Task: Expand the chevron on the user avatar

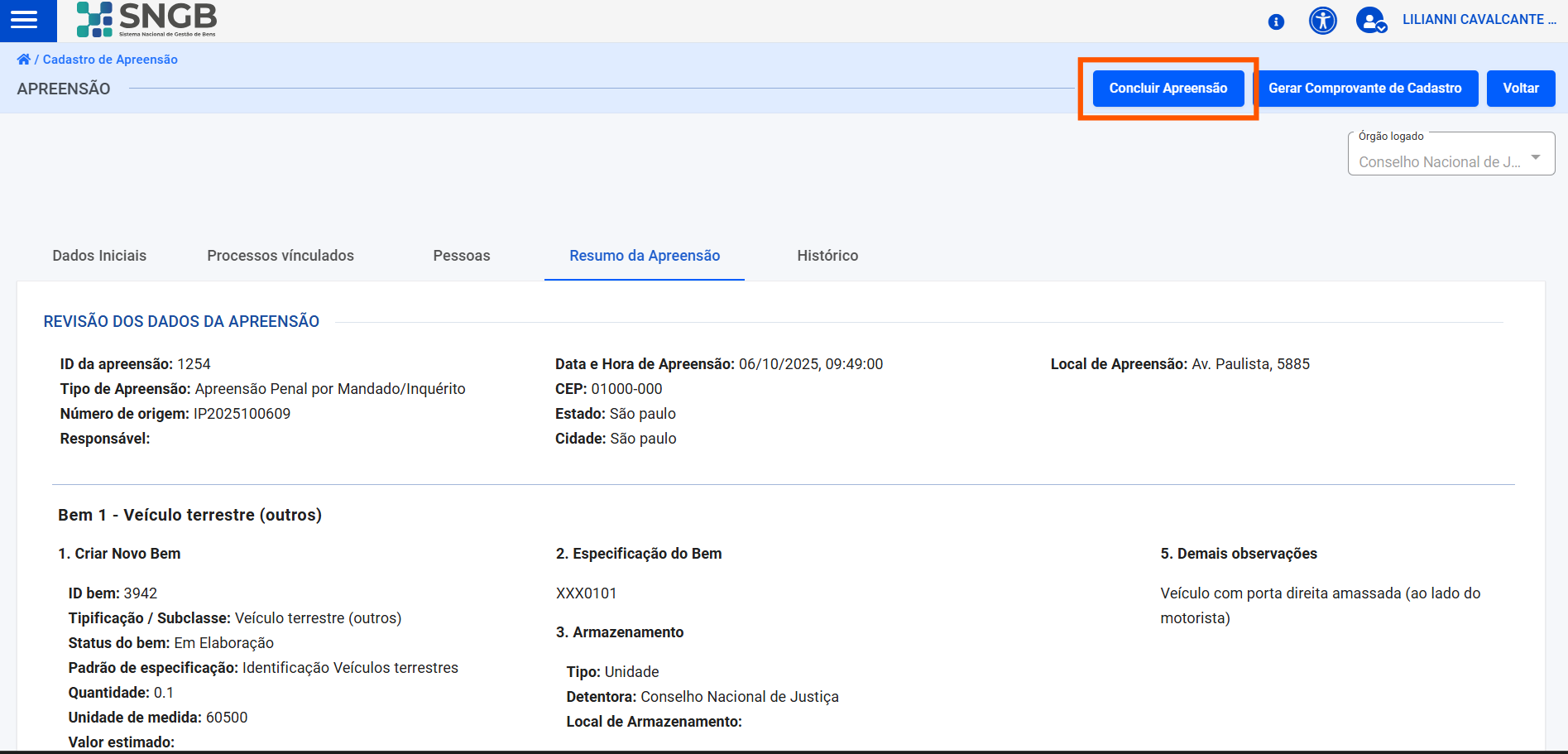Action: click(1383, 29)
